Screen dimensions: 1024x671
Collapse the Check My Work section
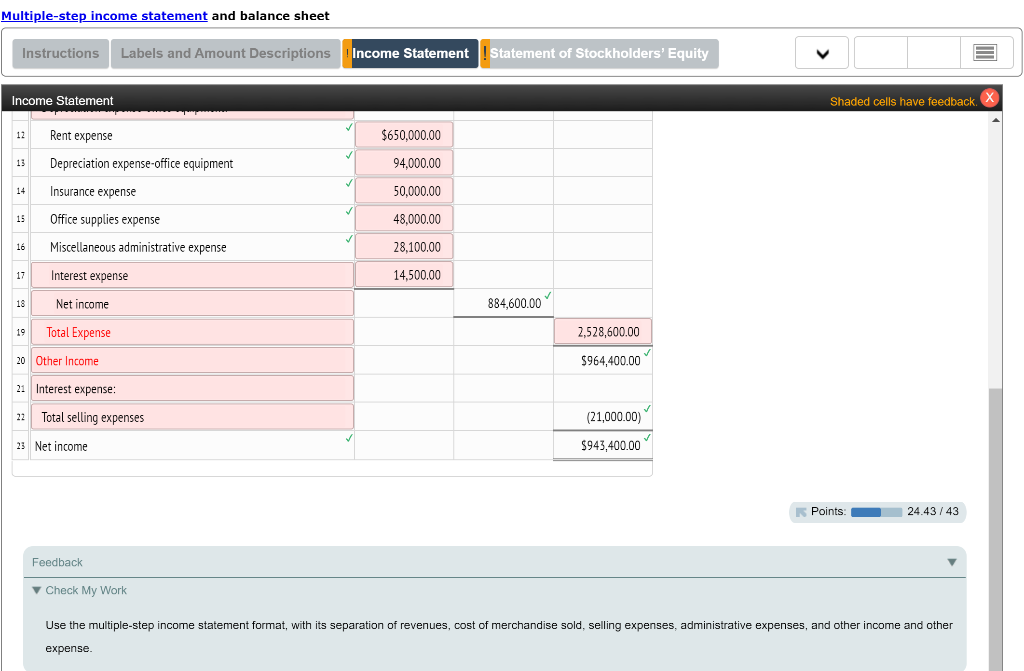click(38, 590)
